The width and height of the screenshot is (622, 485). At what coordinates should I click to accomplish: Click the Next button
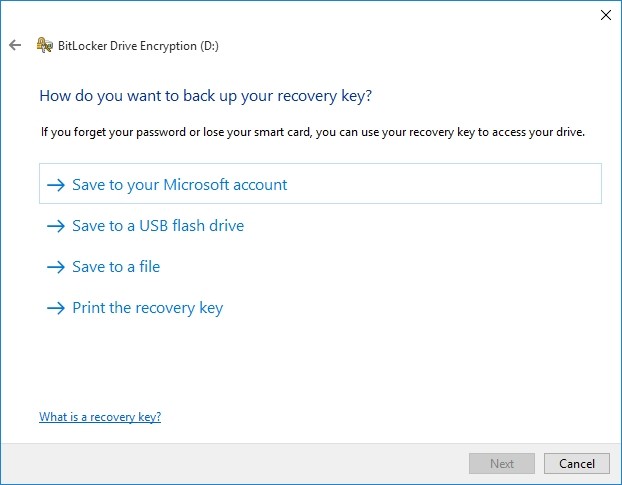tap(502, 464)
